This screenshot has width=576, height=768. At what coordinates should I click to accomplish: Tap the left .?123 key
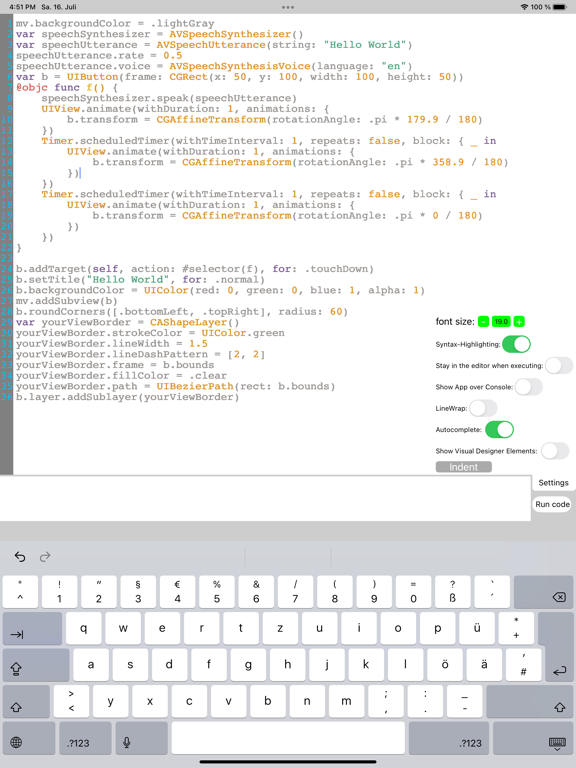(x=85, y=738)
